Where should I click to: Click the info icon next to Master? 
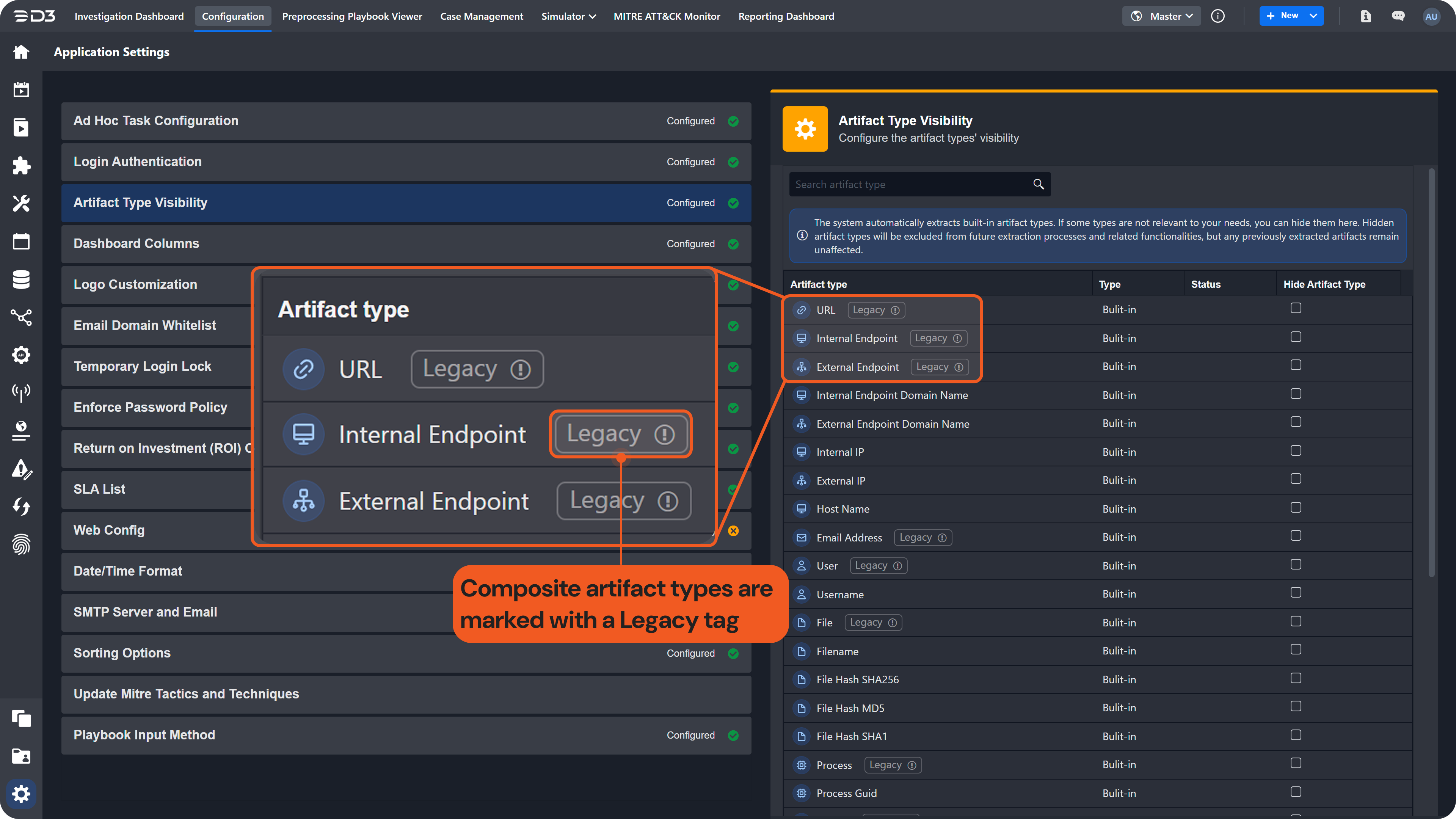click(1218, 16)
